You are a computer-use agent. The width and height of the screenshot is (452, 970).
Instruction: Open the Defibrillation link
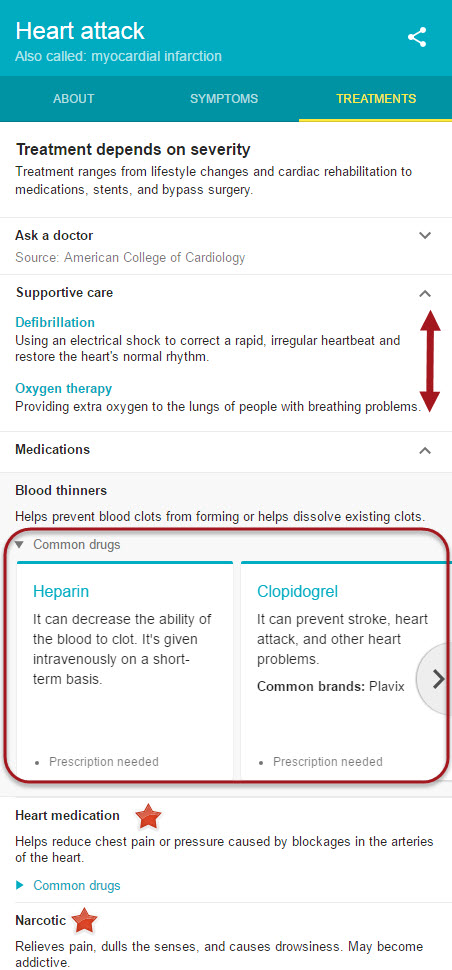(55, 322)
